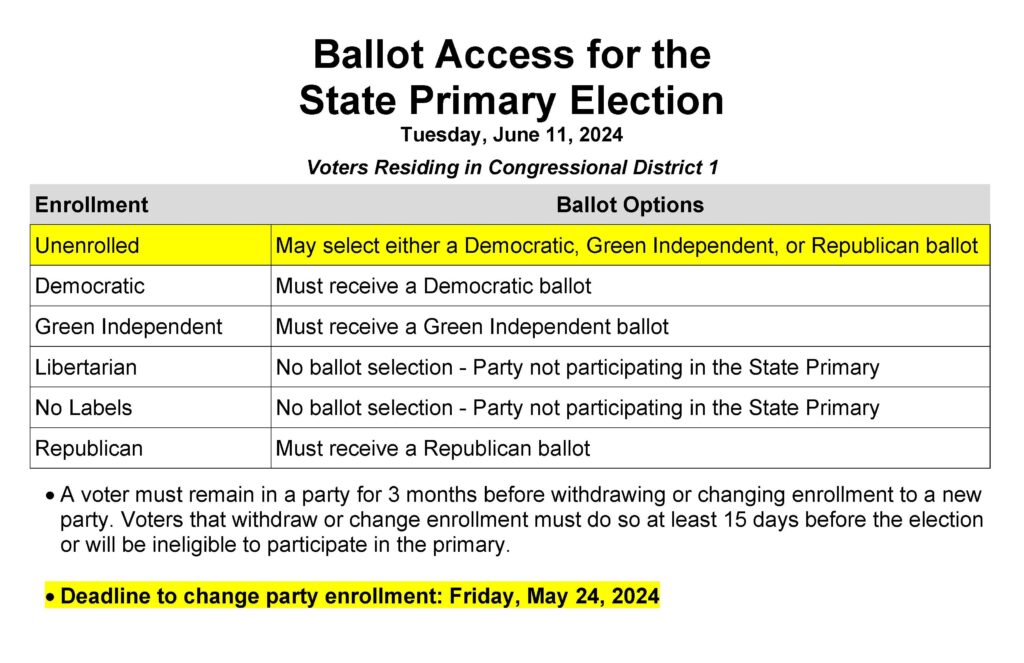The width and height of the screenshot is (1024, 663).
Task: Click the paragraph about remaining in a party
Action: point(520,520)
